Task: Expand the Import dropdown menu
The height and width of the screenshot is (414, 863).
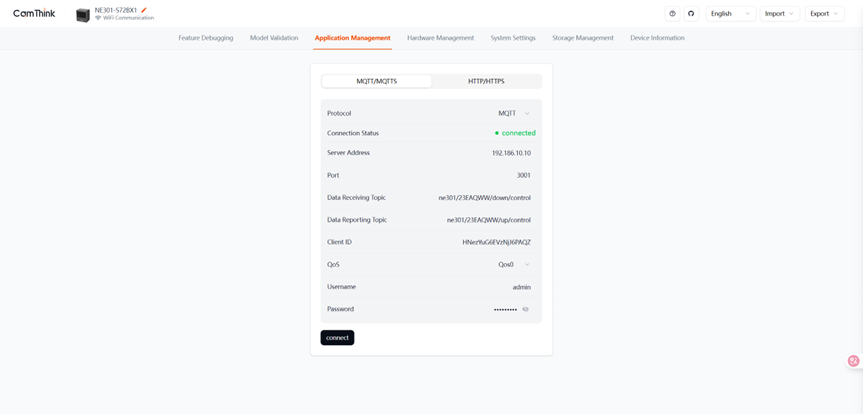Action: pos(779,14)
